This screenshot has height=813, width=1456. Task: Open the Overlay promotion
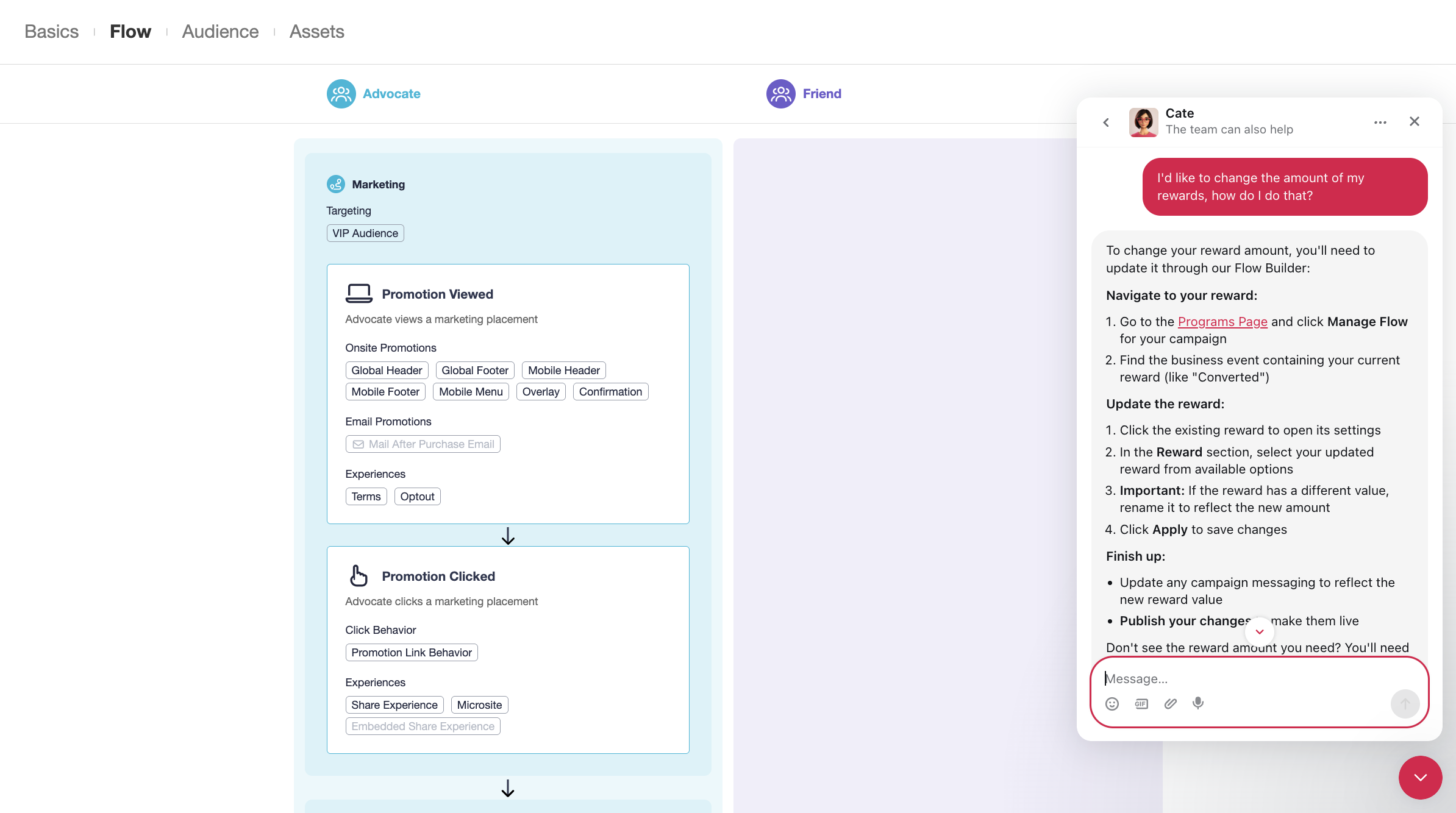(x=541, y=392)
